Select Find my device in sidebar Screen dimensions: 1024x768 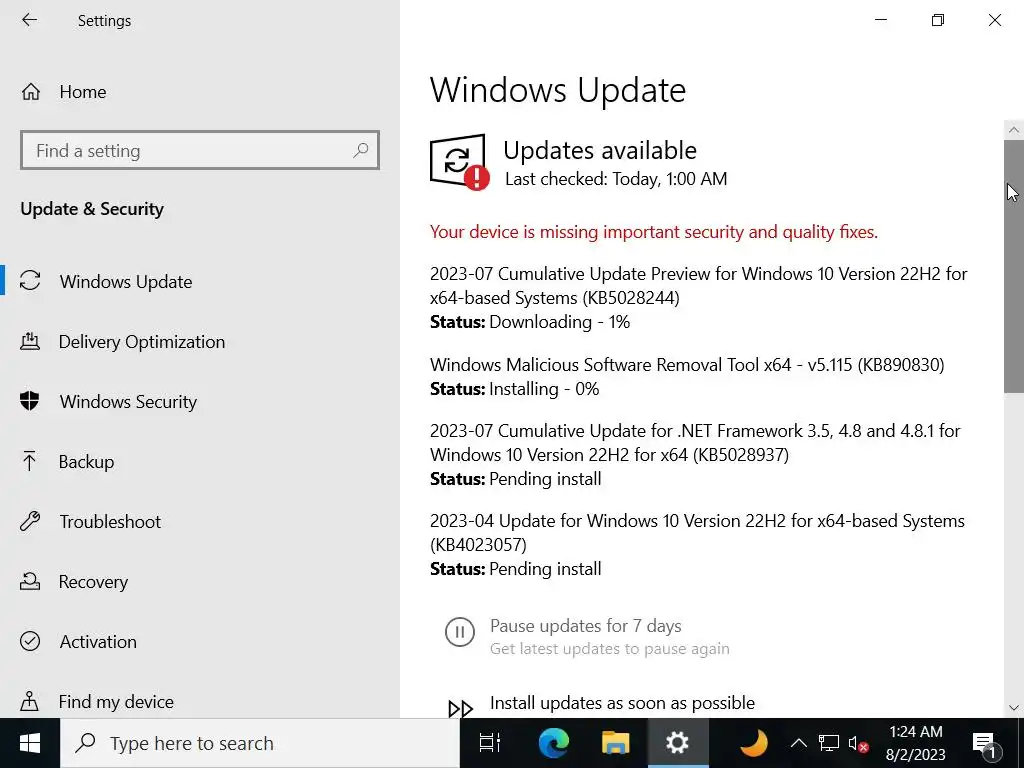pos(200,701)
